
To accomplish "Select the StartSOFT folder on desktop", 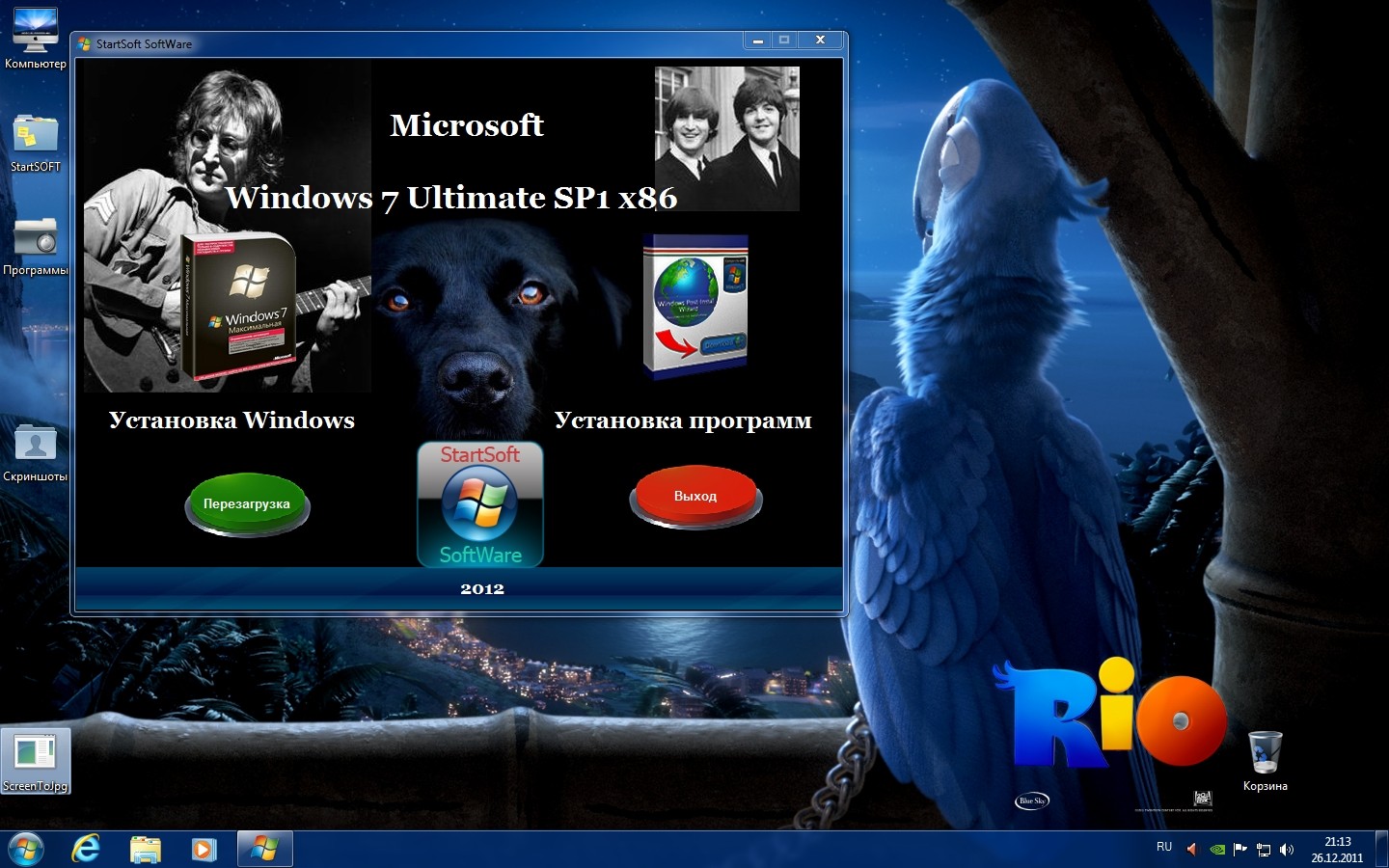I will tap(36, 143).
